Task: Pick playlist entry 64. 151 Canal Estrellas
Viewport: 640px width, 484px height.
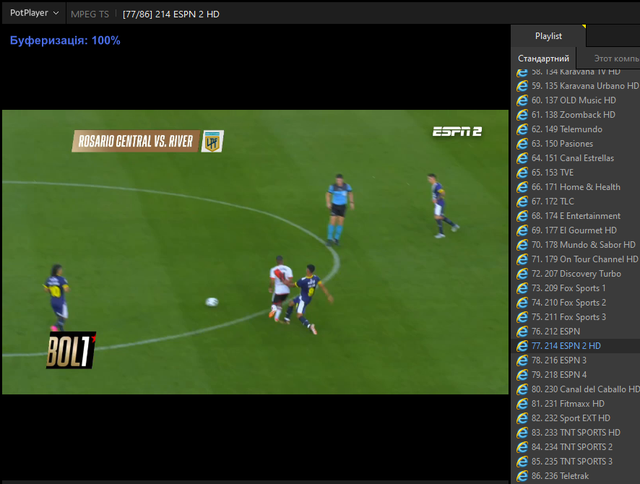Action: (576, 158)
